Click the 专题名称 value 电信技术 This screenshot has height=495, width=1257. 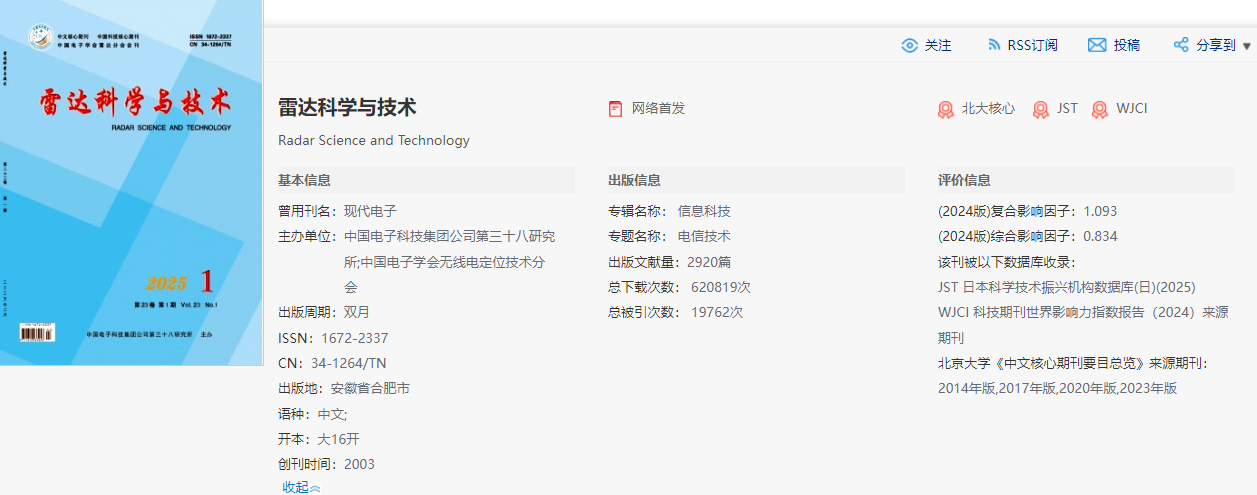704,236
